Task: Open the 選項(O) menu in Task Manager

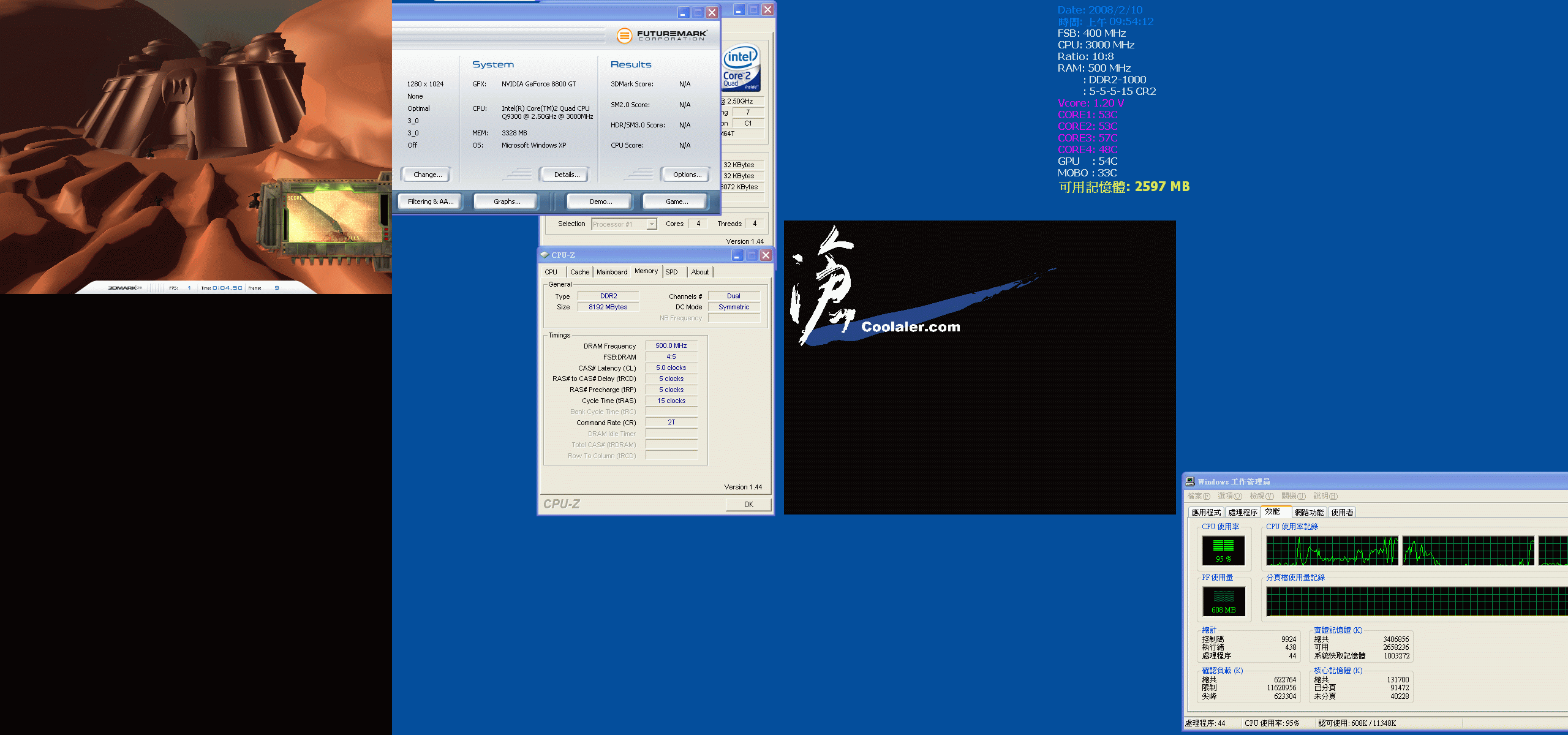Action: 1229,496
